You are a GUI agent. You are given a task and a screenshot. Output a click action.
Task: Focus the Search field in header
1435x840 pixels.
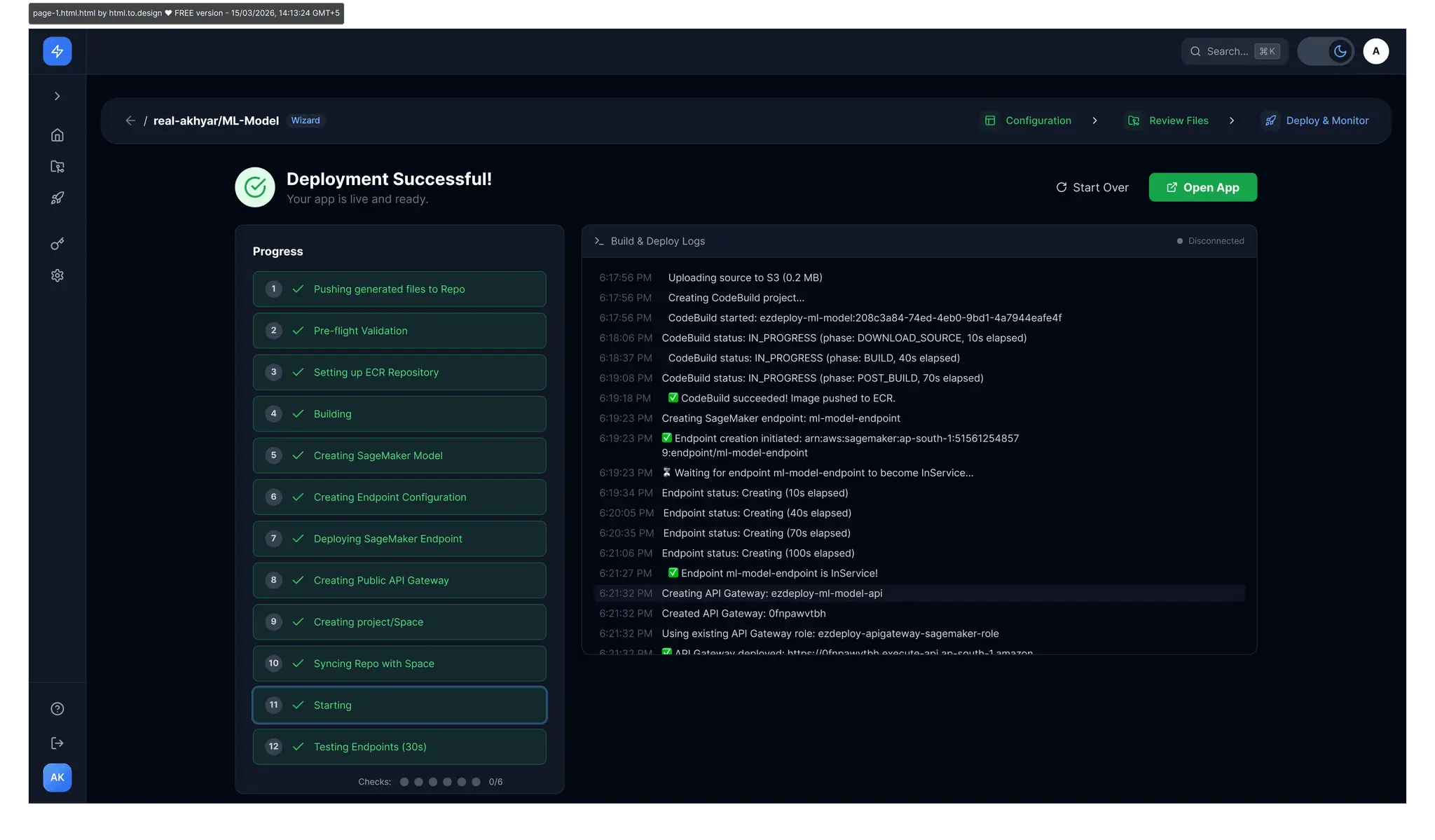pos(1235,51)
